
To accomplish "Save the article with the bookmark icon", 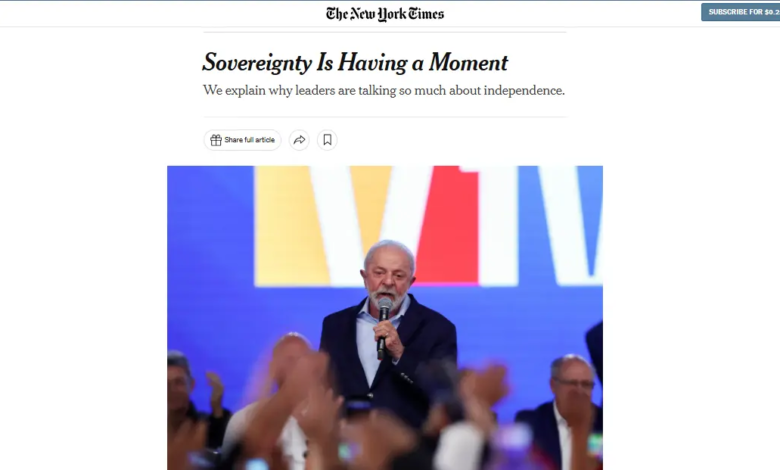I will click(327, 140).
